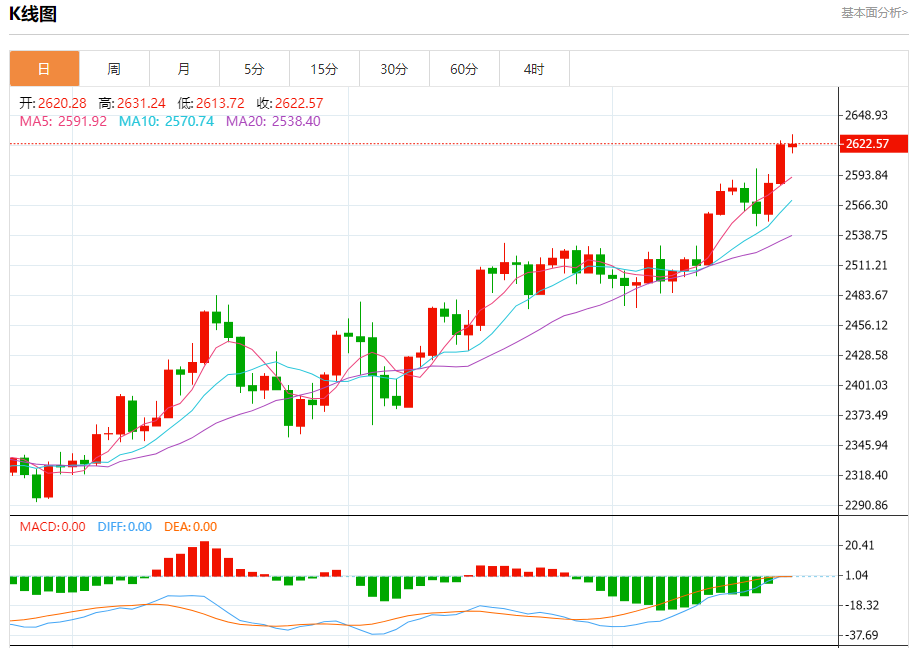Open the 基本面分析> link

pyautogui.click(x=874, y=13)
